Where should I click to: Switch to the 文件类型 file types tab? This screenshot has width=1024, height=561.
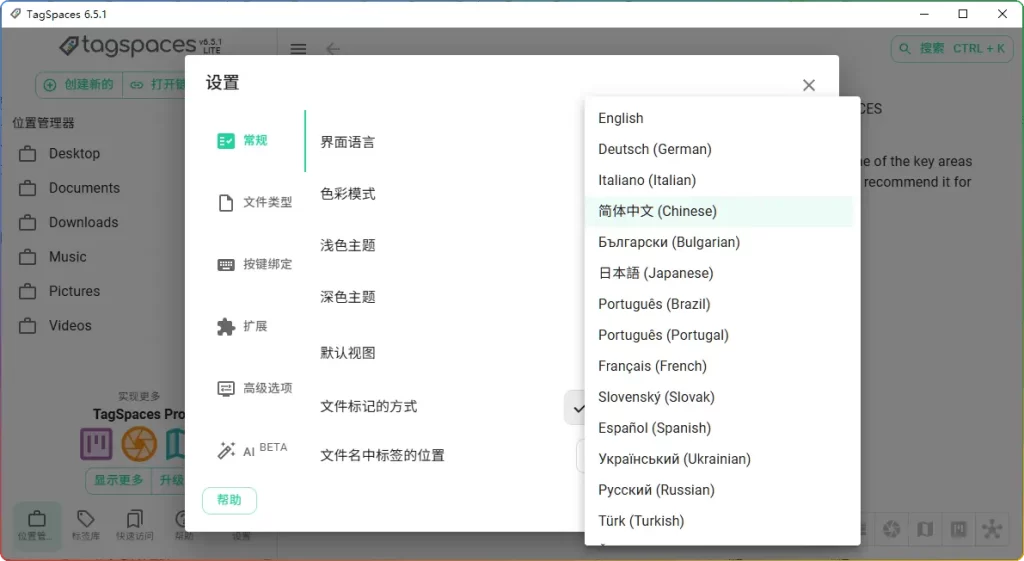tap(253, 202)
